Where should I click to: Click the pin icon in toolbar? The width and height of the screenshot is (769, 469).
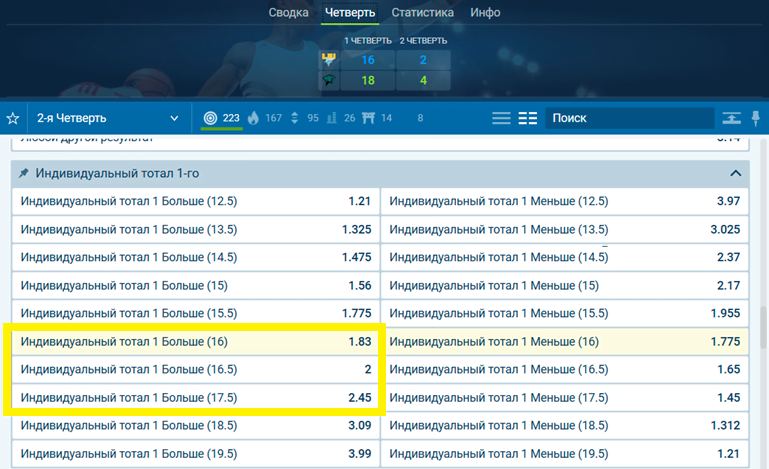point(756,118)
